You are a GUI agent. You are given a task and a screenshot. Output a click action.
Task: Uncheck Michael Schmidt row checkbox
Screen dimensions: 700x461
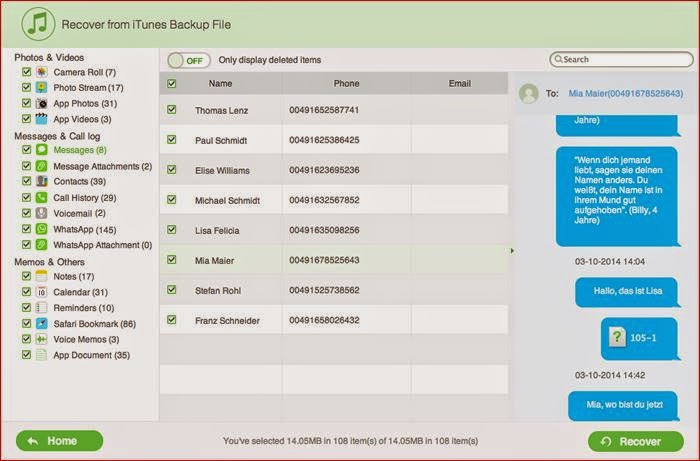(171, 199)
